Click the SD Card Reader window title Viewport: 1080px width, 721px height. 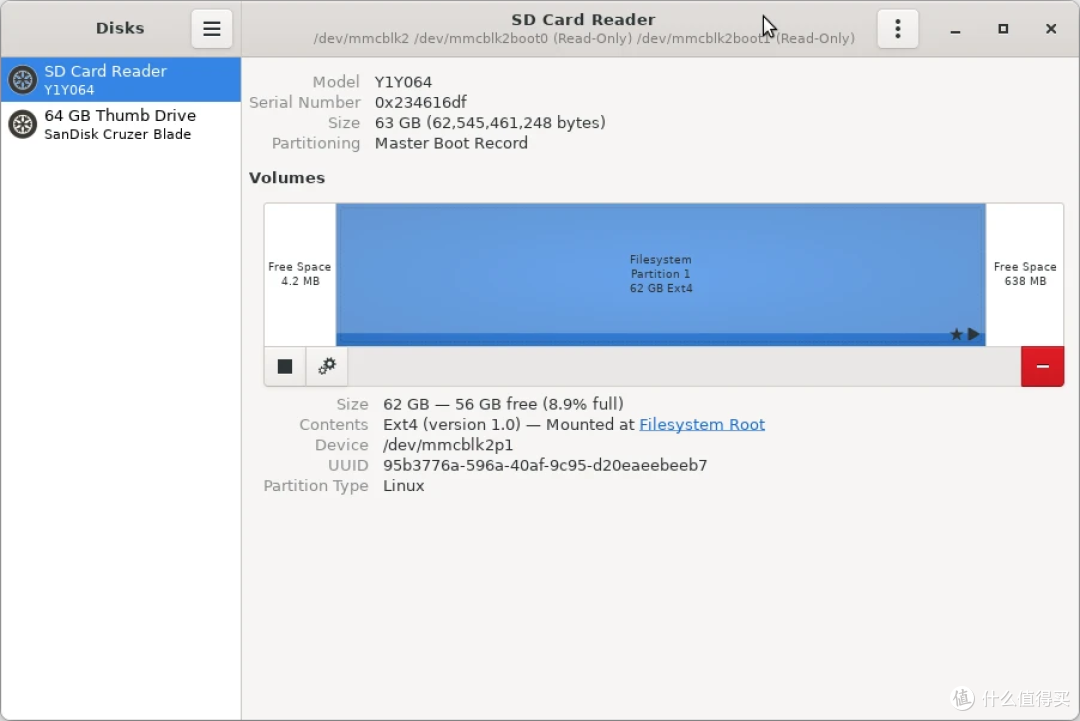tap(583, 19)
